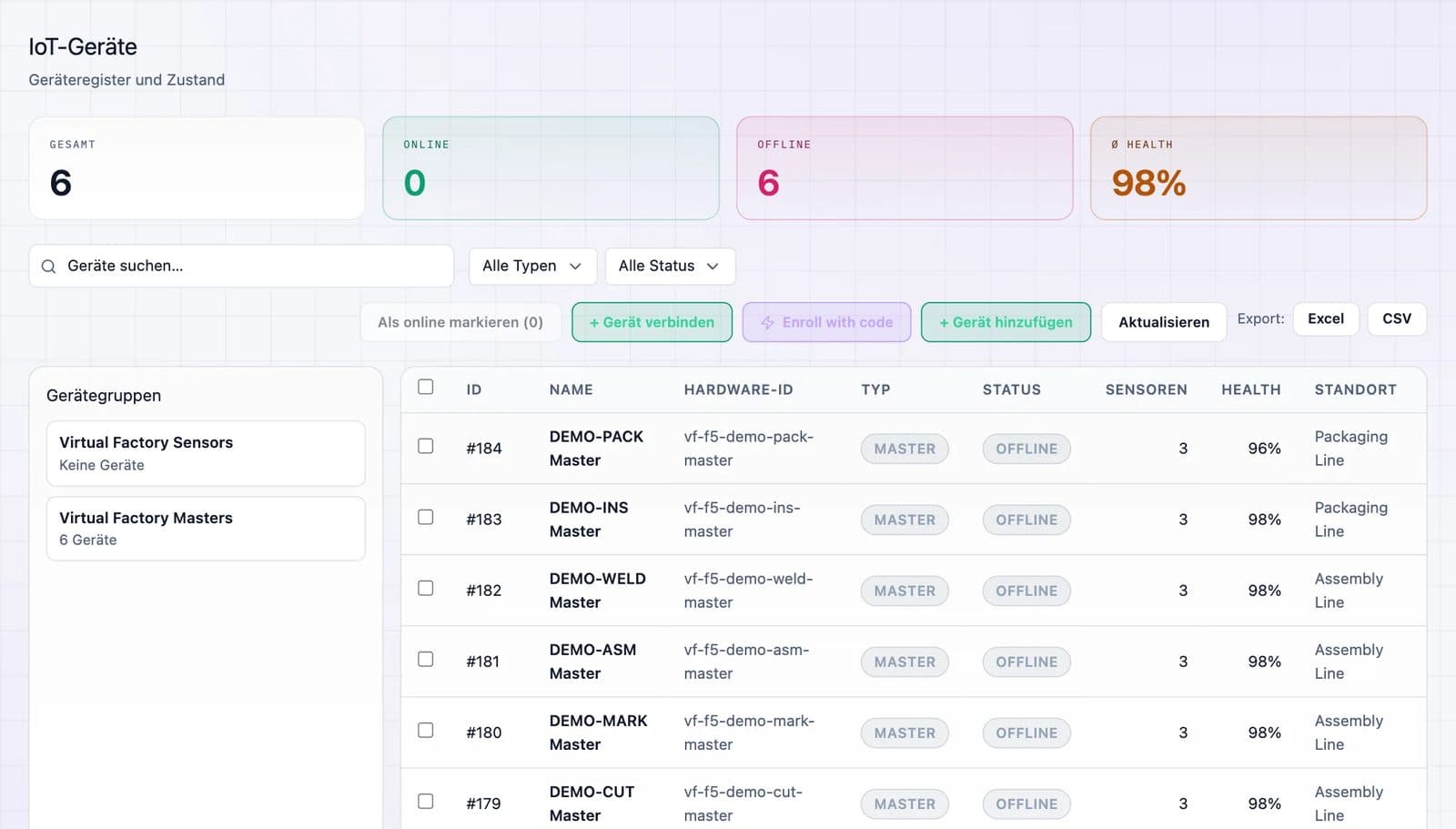Toggle the select-all checkbox in table header
Image resolution: width=1456 pixels, height=829 pixels.
click(425, 387)
